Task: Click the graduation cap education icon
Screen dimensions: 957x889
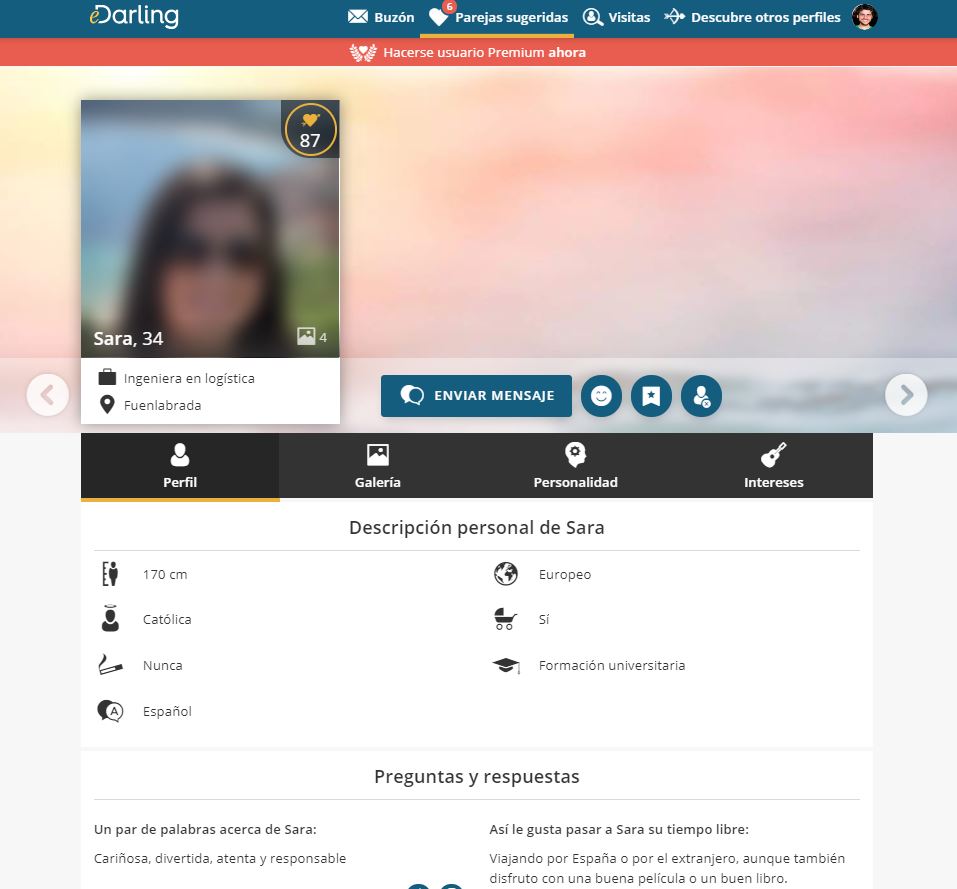Action: [x=506, y=665]
